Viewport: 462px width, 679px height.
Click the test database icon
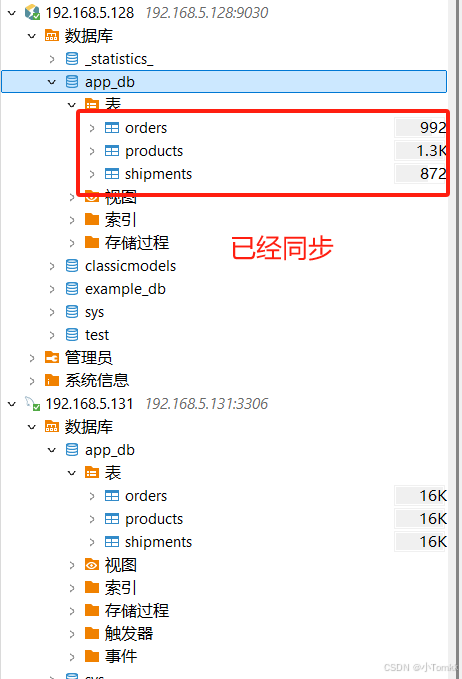pyautogui.click(x=72, y=334)
